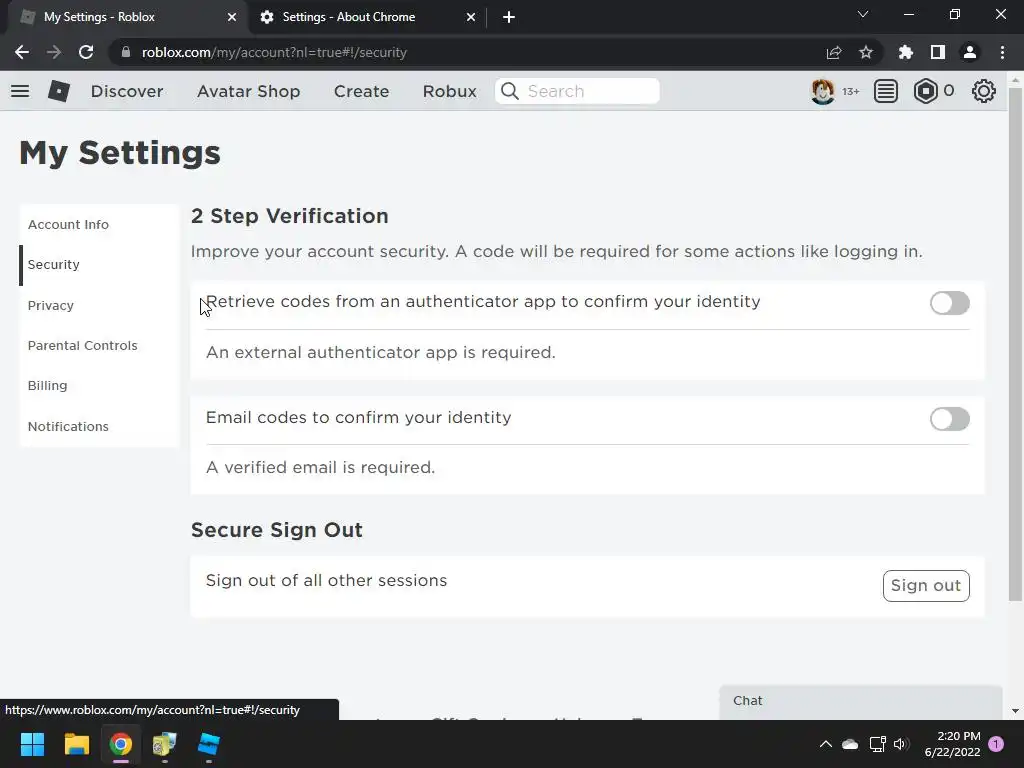Open the Avatar Shop link

[x=248, y=91]
